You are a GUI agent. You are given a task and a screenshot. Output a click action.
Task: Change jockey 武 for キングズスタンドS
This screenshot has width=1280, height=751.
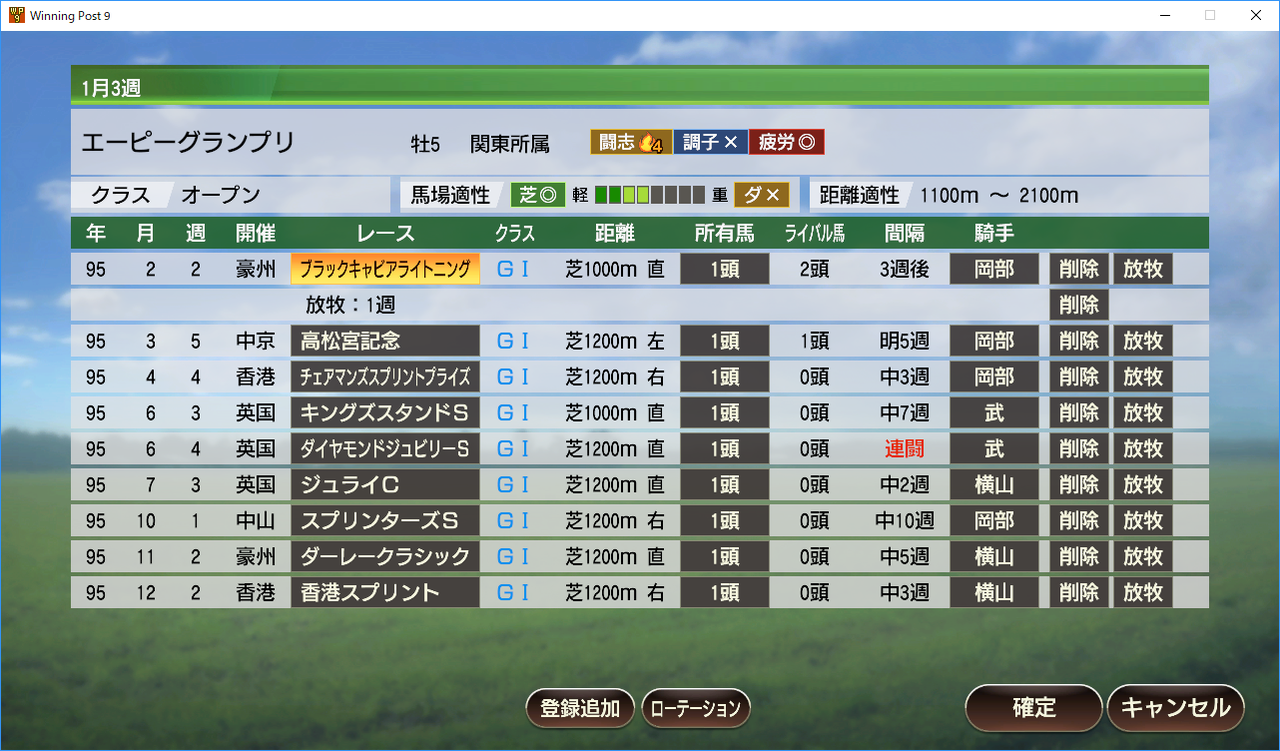994,413
